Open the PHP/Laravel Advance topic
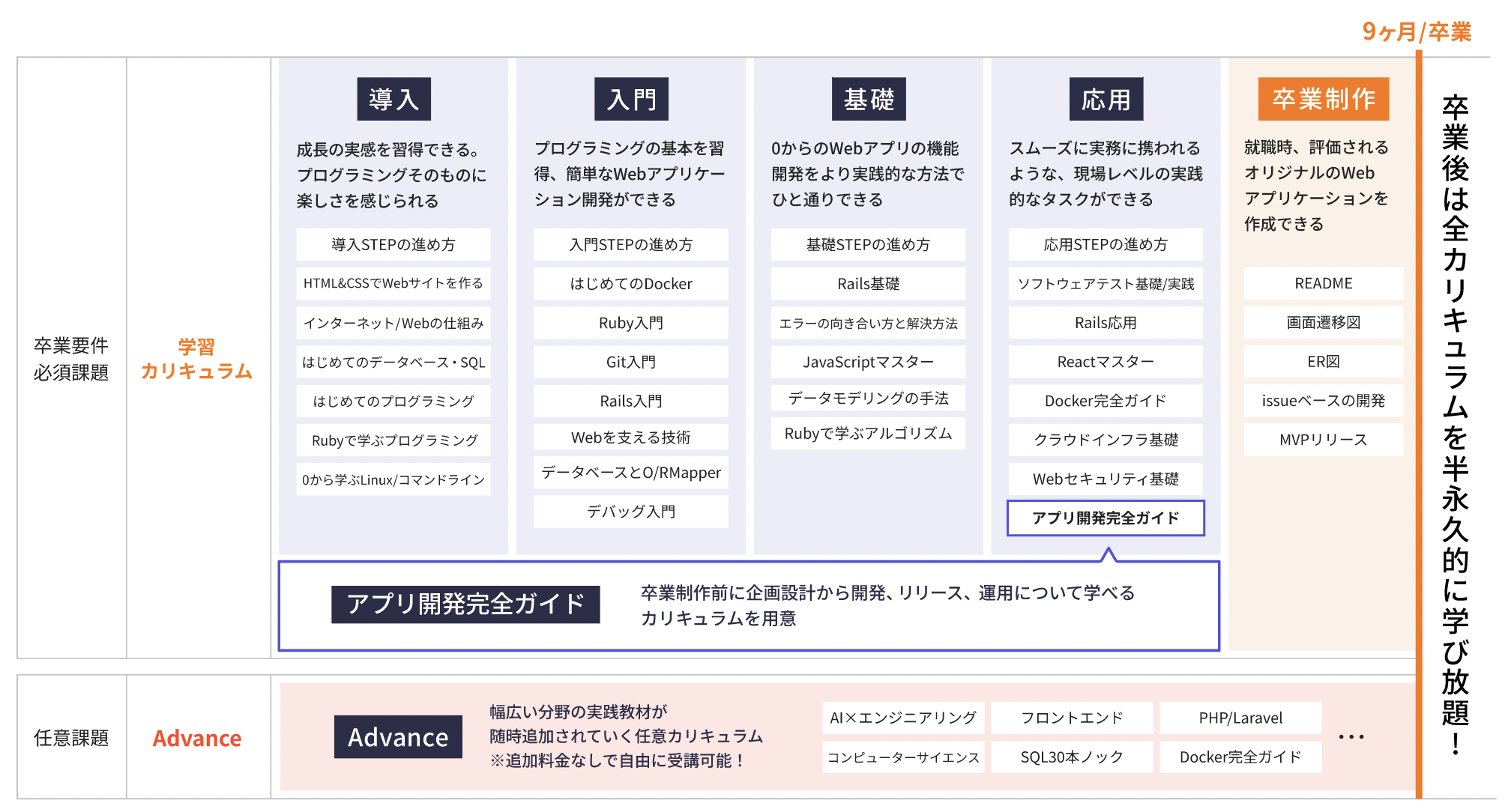 click(1240, 718)
